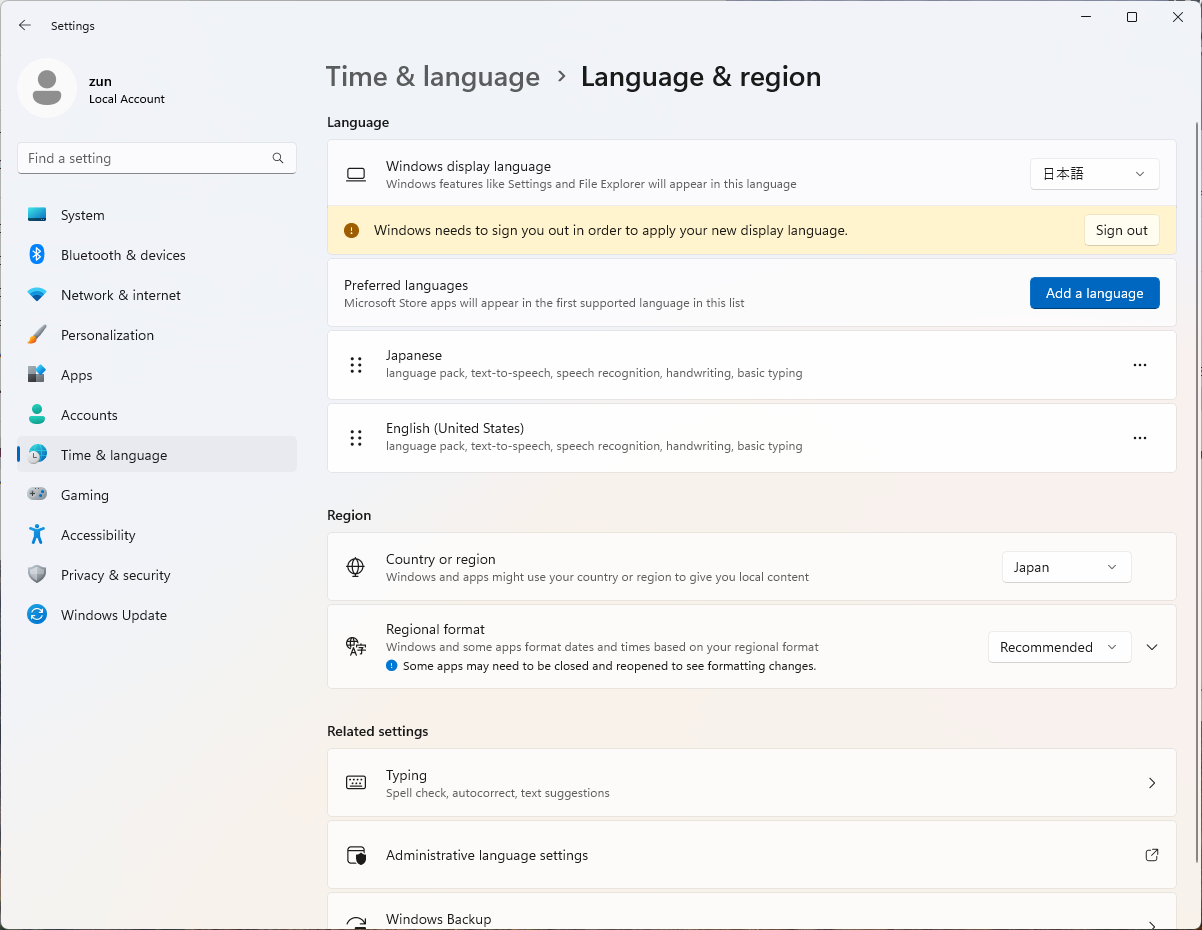Open the Windows display language dropdown
Screen dimensions: 1202x930
[x=1095, y=174]
